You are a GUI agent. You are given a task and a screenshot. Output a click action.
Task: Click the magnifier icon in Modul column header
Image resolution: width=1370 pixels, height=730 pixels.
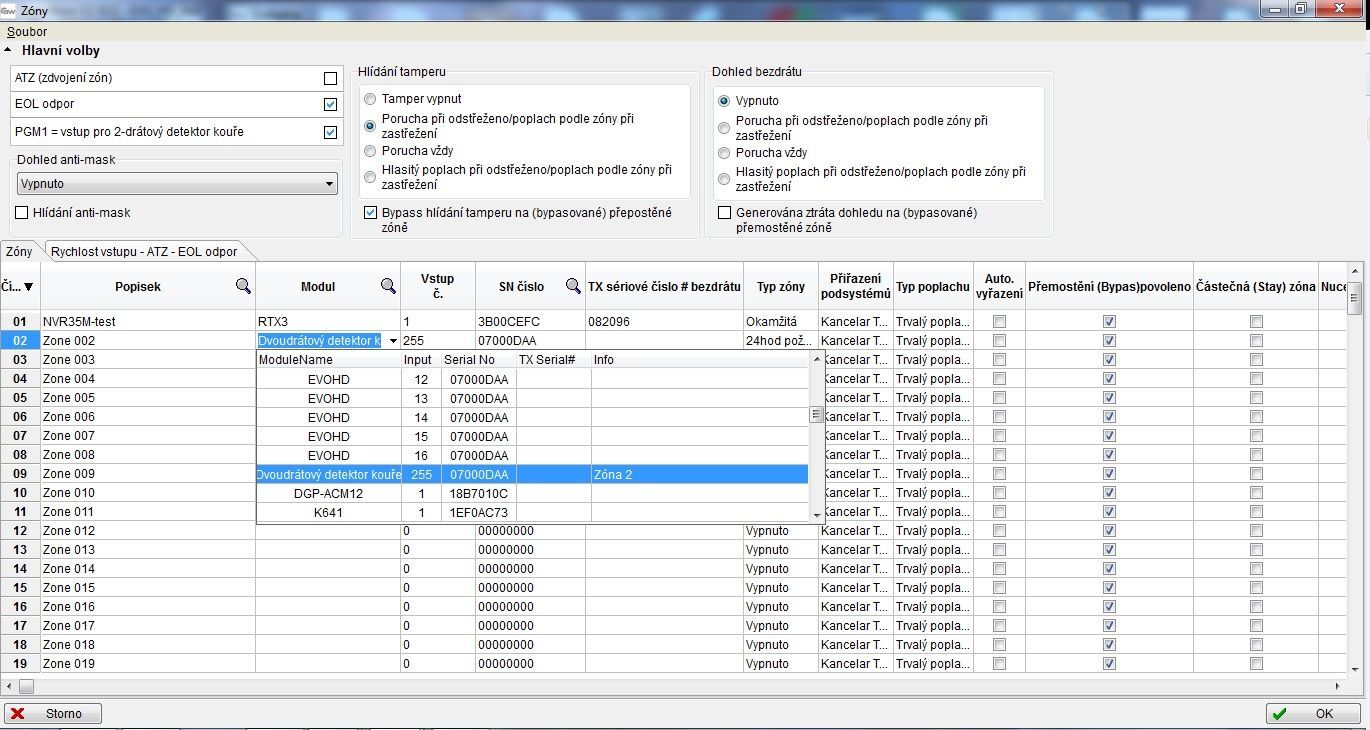coord(388,286)
